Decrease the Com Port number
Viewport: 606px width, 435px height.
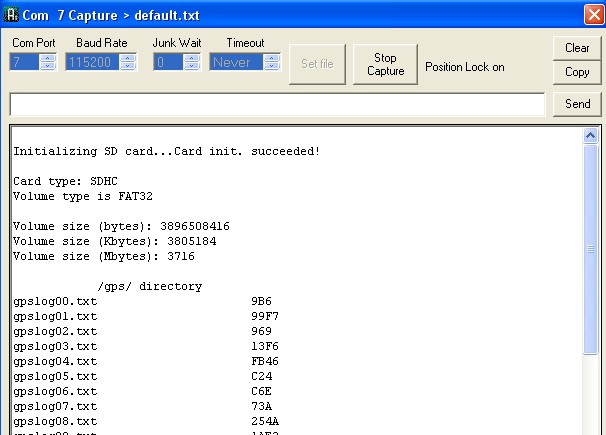pos(48,66)
